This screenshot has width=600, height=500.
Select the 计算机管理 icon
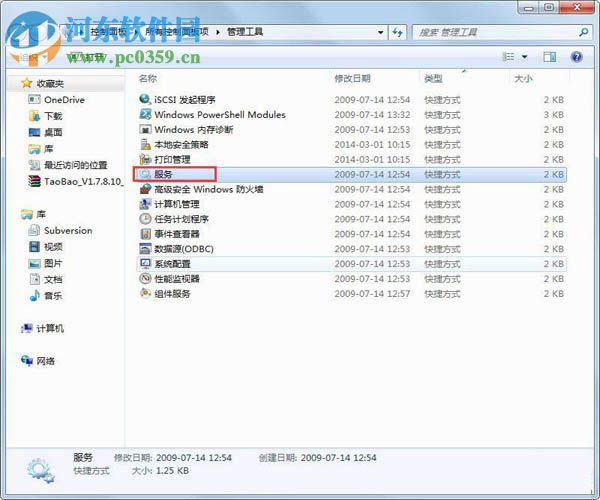tap(145, 204)
